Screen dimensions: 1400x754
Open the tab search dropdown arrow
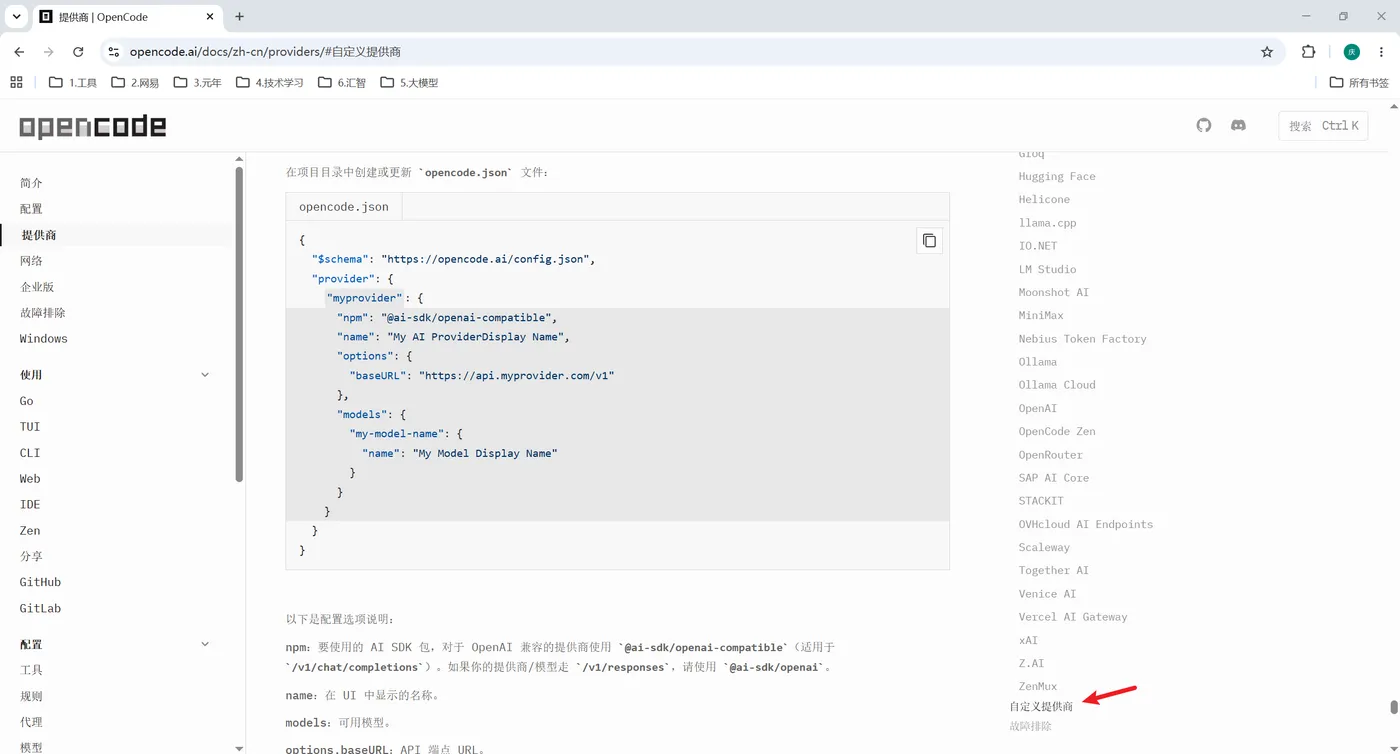click(16, 17)
